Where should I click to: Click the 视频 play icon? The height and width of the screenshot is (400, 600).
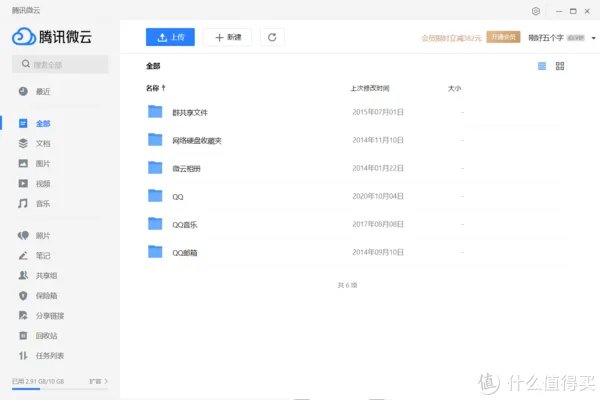click(23, 183)
